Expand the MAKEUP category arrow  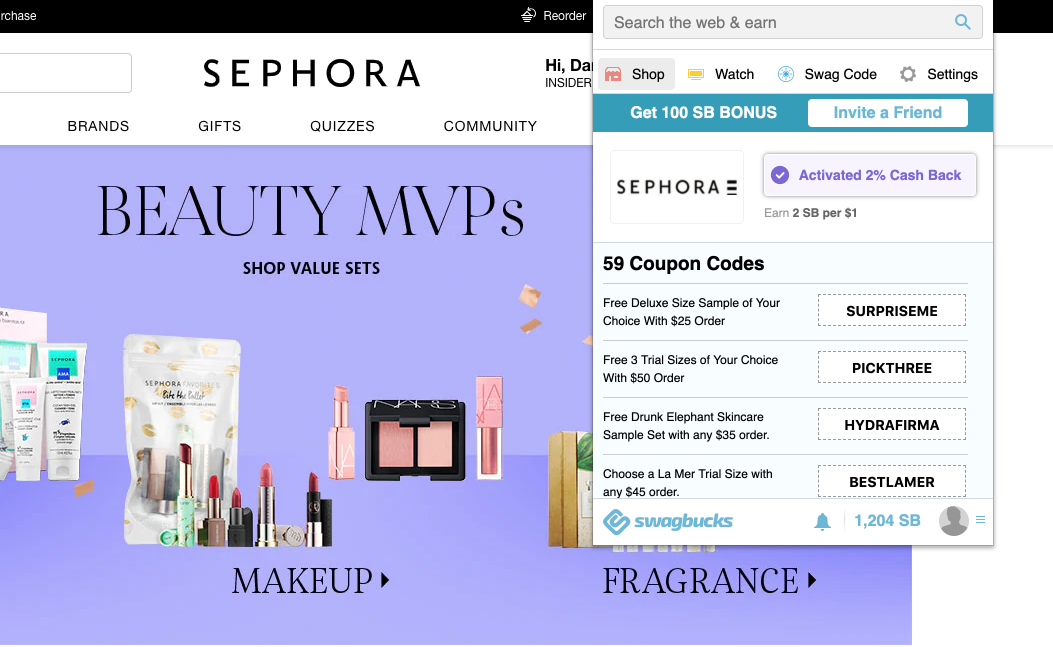(x=385, y=580)
